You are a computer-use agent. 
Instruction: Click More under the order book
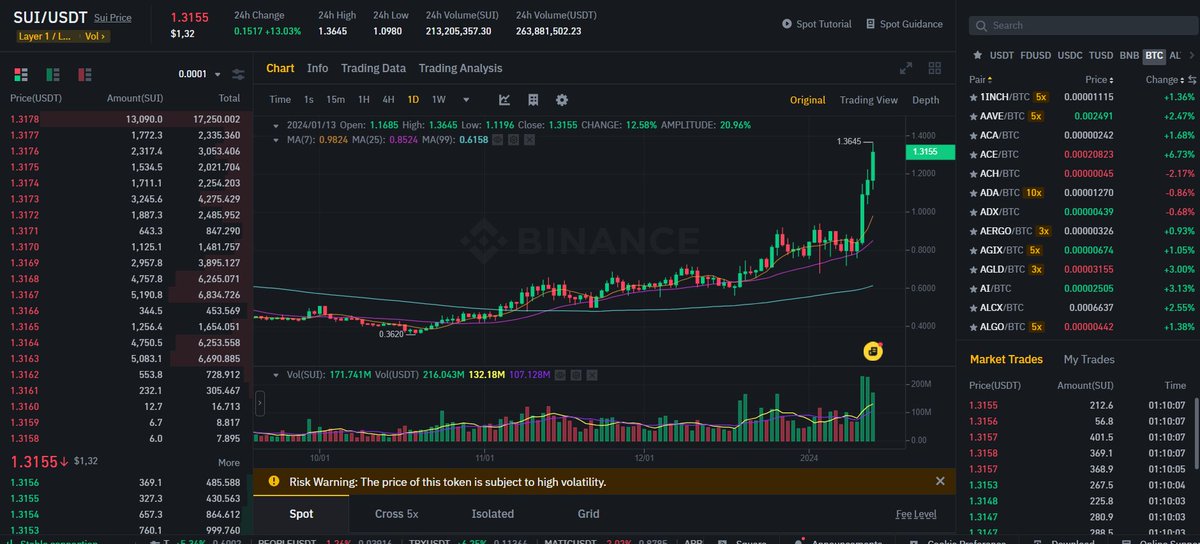pyautogui.click(x=229, y=463)
